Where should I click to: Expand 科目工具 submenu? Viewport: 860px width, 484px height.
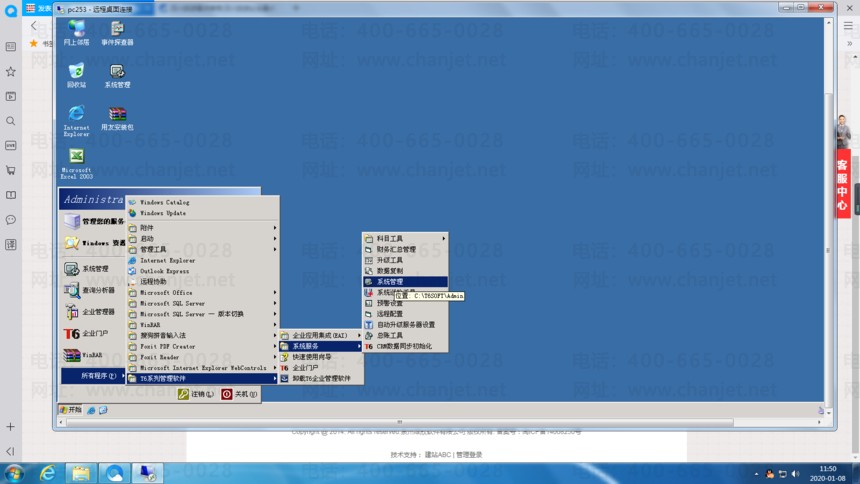click(x=405, y=239)
